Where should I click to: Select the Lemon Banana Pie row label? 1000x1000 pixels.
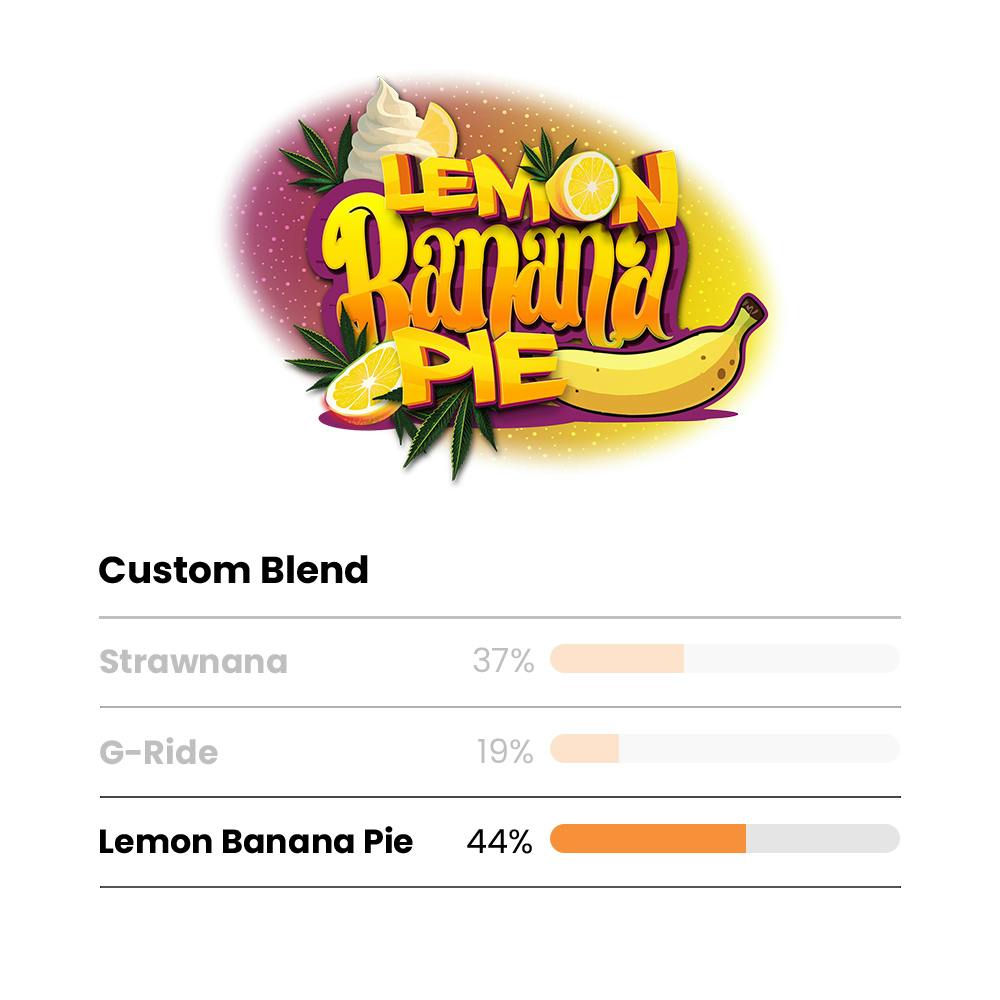(x=255, y=842)
